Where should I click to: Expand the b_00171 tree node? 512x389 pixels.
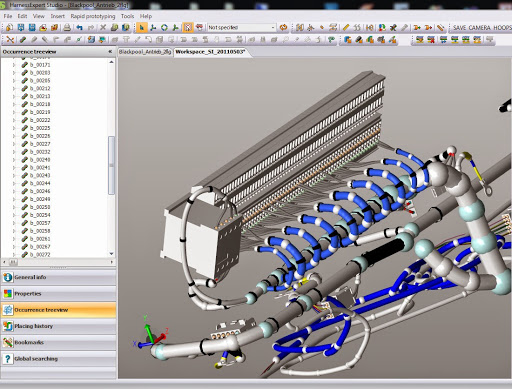coord(14,65)
